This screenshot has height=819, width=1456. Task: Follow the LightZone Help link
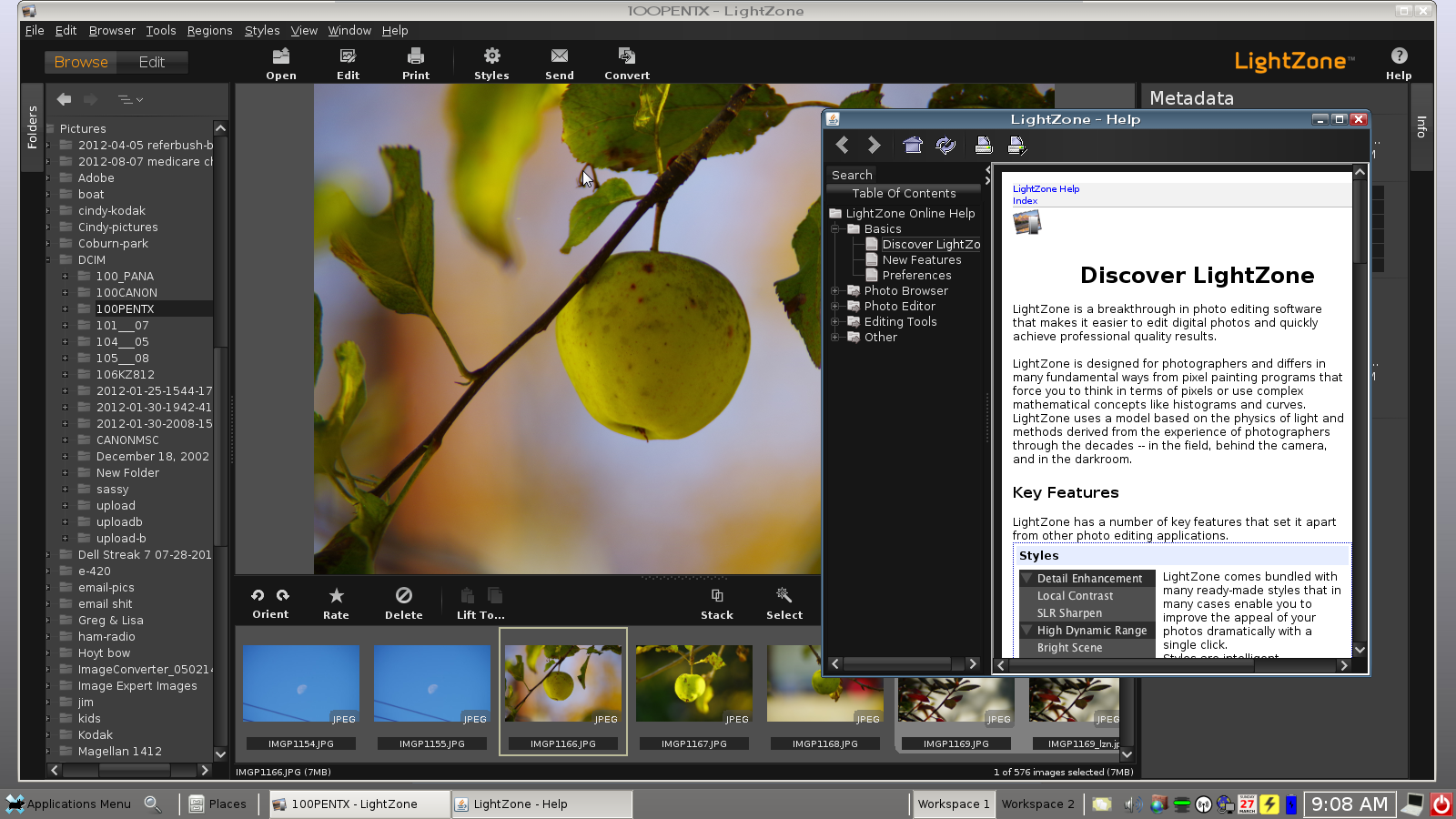coord(1046,189)
